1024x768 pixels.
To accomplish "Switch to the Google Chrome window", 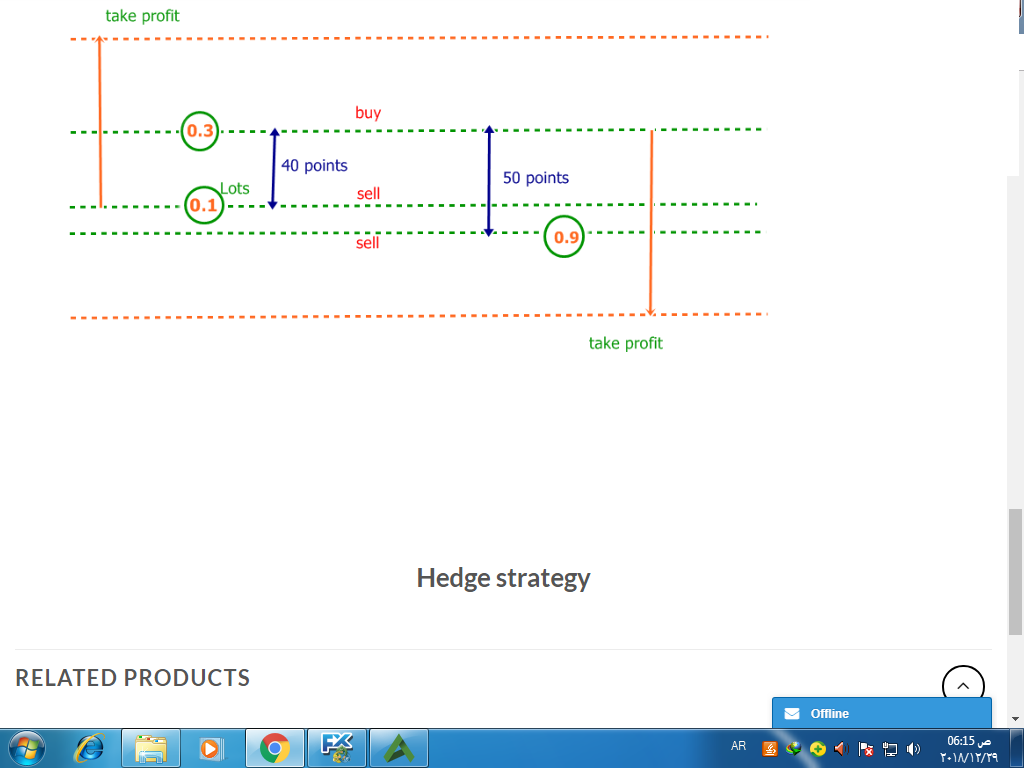I will pos(275,747).
